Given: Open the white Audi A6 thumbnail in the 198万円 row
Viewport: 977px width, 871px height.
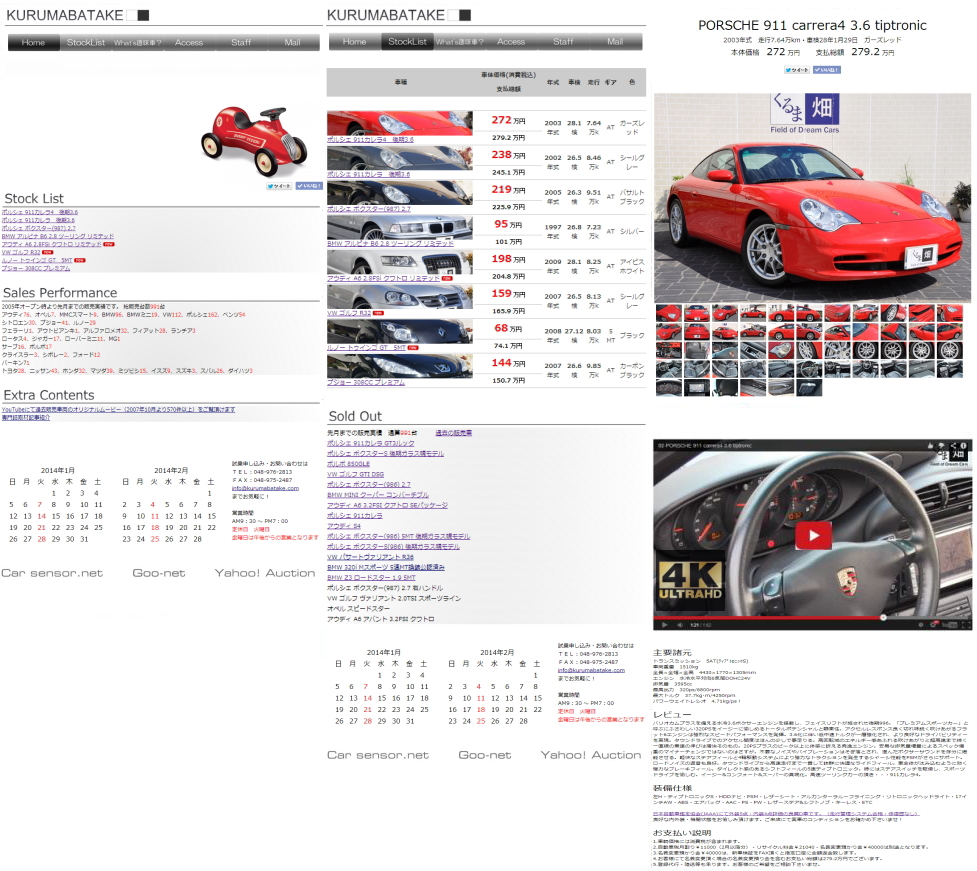Looking at the screenshot, I should click(399, 262).
